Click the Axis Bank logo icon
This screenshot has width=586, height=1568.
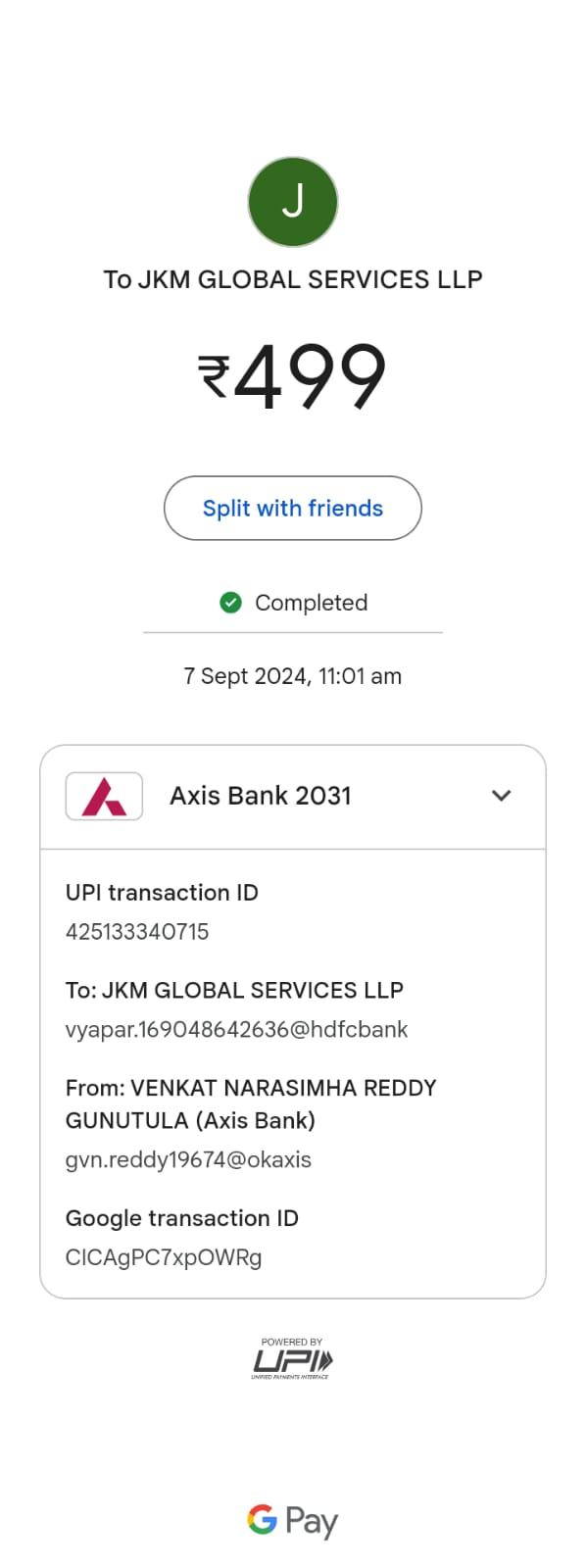click(104, 796)
